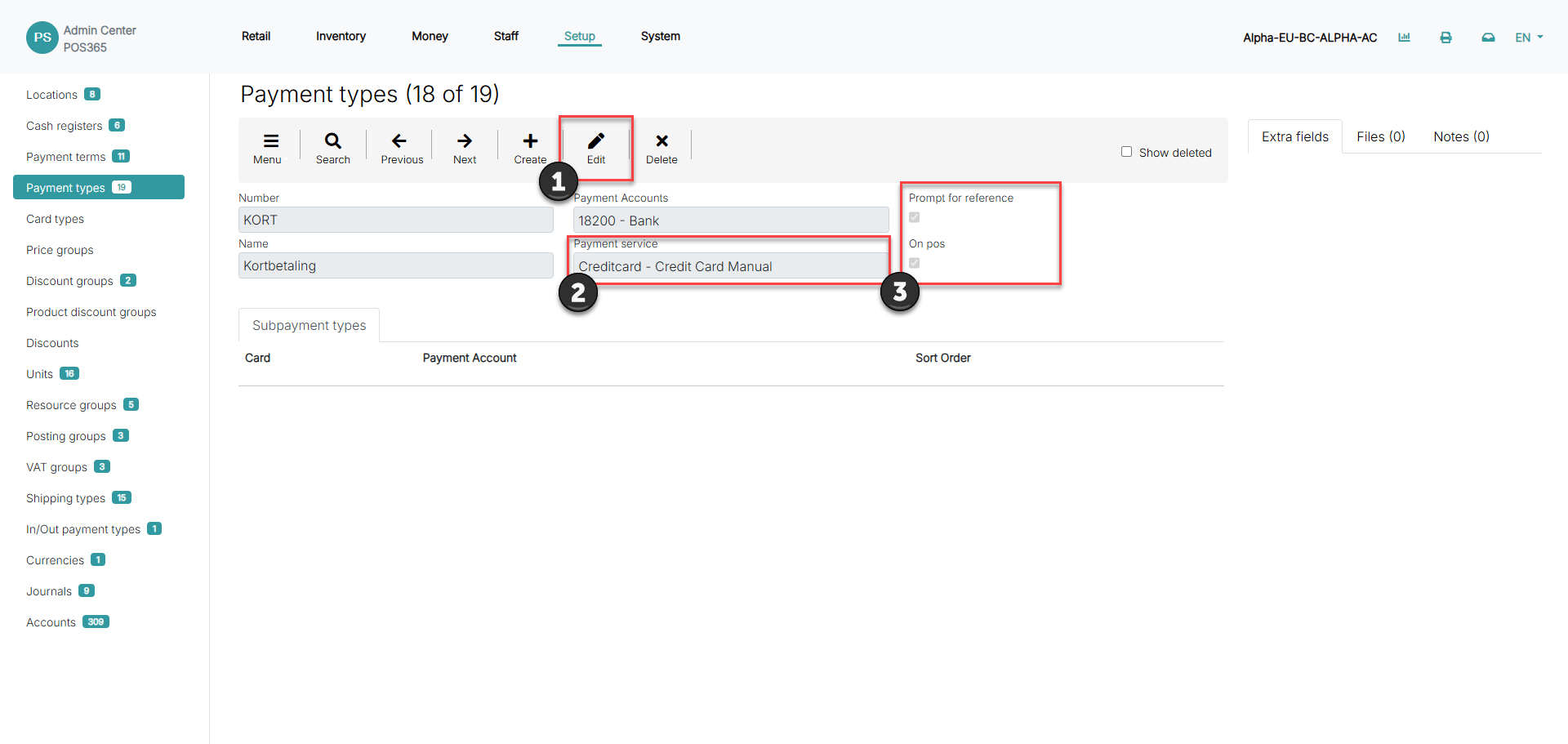Open In/Out payment types in sidebar
1568x744 pixels.
(x=82, y=529)
